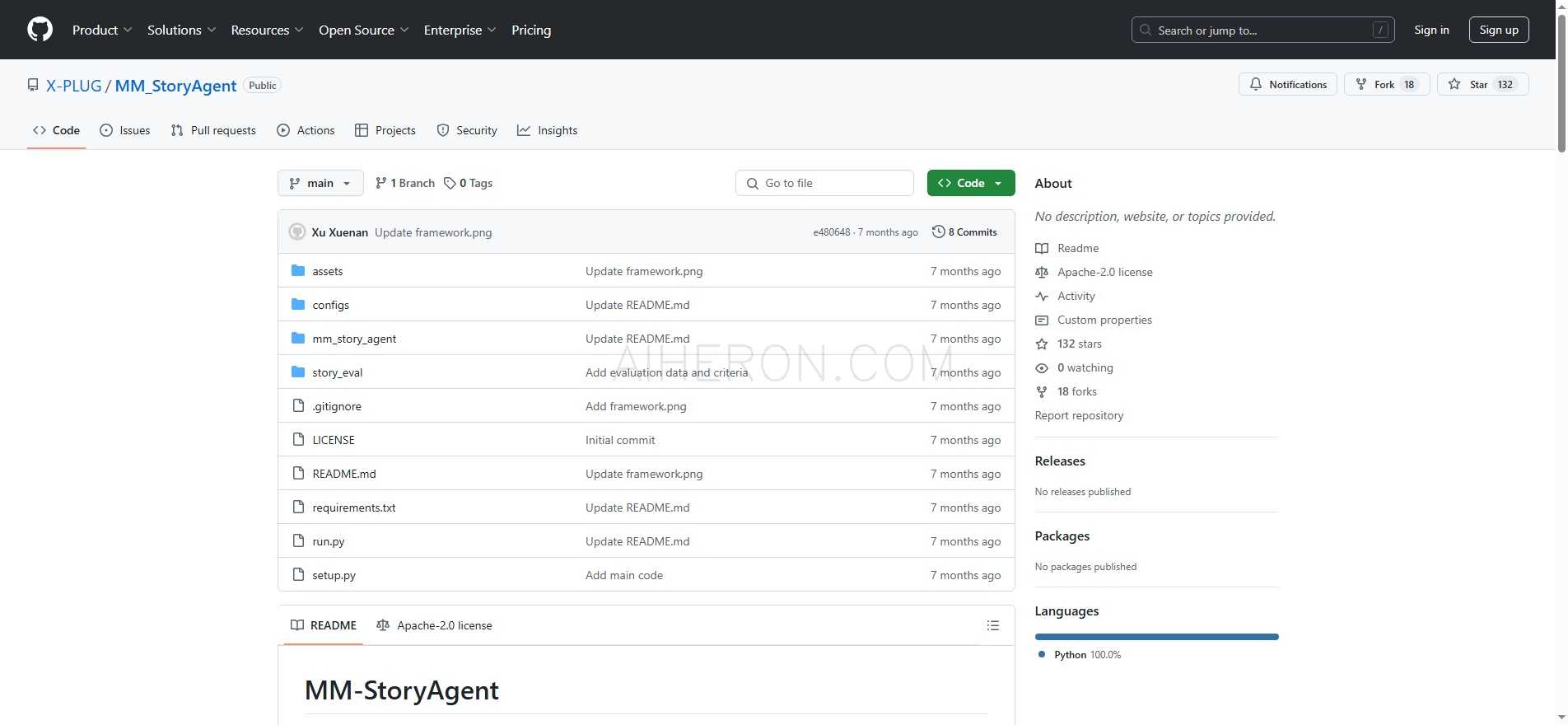Click the Sign in link
The width and height of the screenshot is (1568, 725).
(1431, 30)
